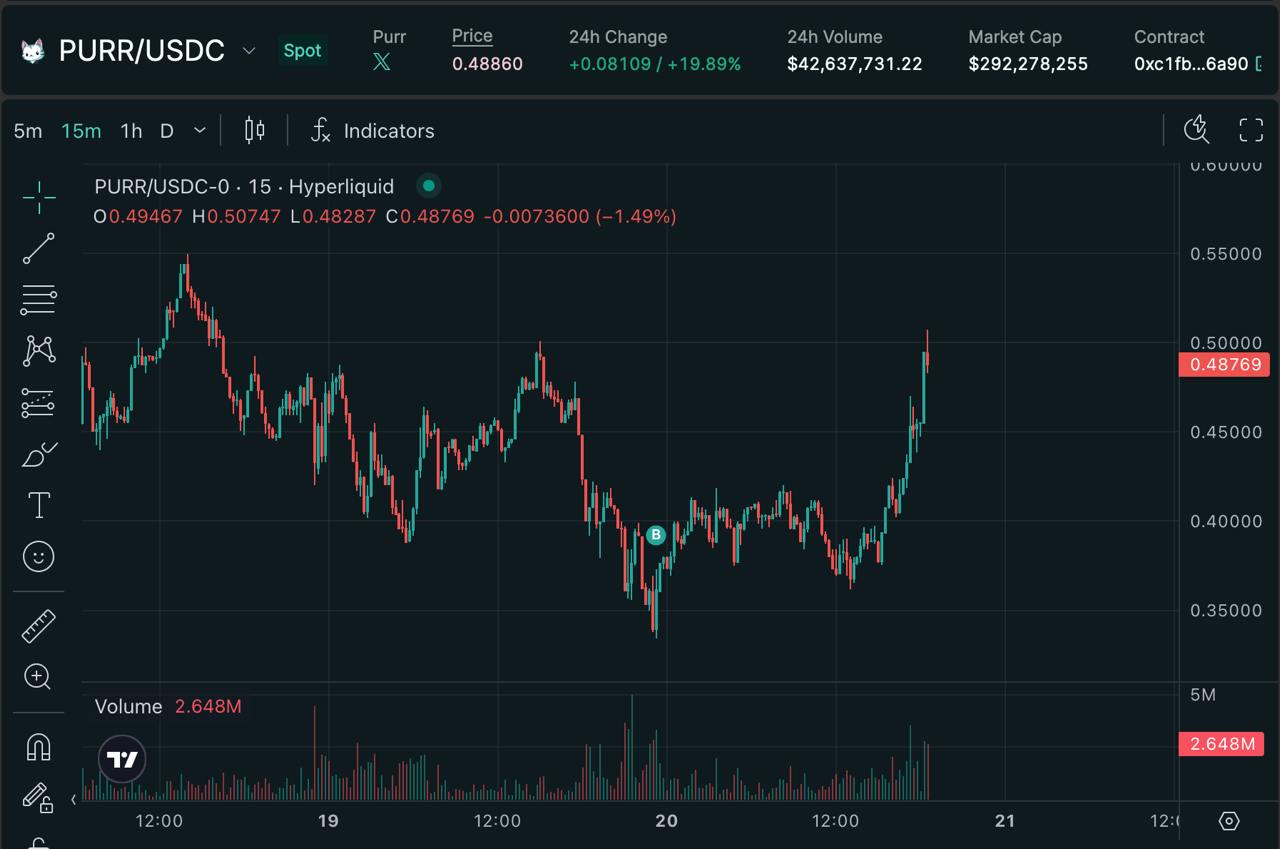The height and width of the screenshot is (849, 1280).
Task: Activate the zoom in tool
Action: (38, 677)
